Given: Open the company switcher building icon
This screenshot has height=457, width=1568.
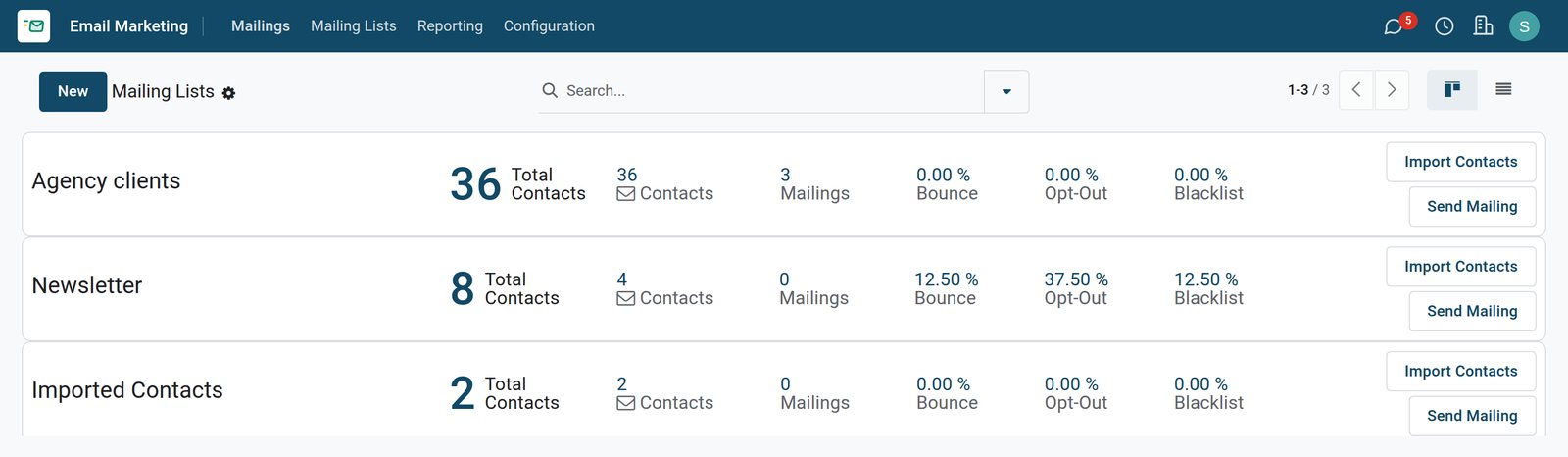Looking at the screenshot, I should click(1484, 25).
